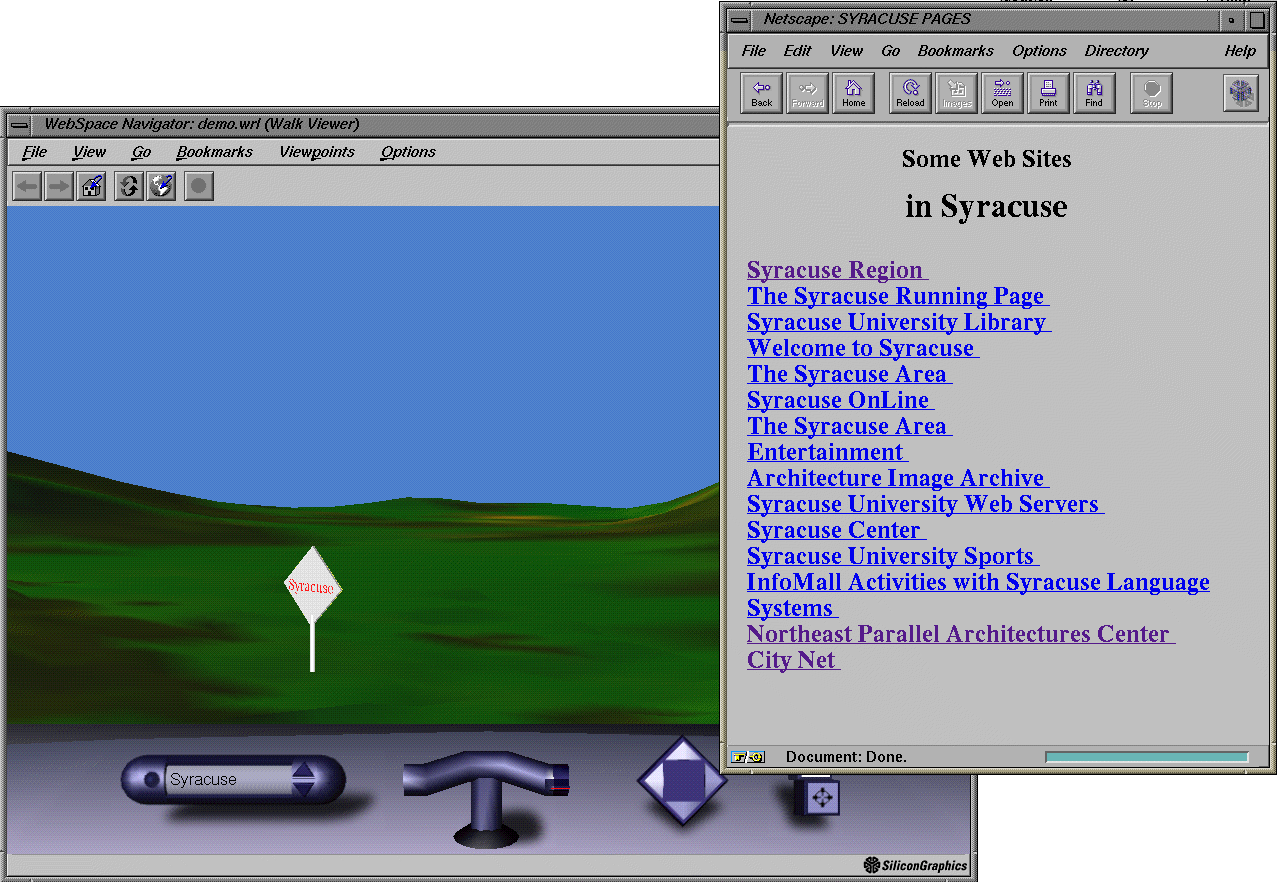The width and height of the screenshot is (1277, 882).
Task: Follow the Northeast Parallel Architectures Center link
Action: pos(961,634)
